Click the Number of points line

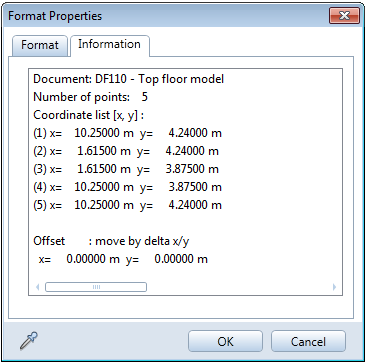[90, 97]
